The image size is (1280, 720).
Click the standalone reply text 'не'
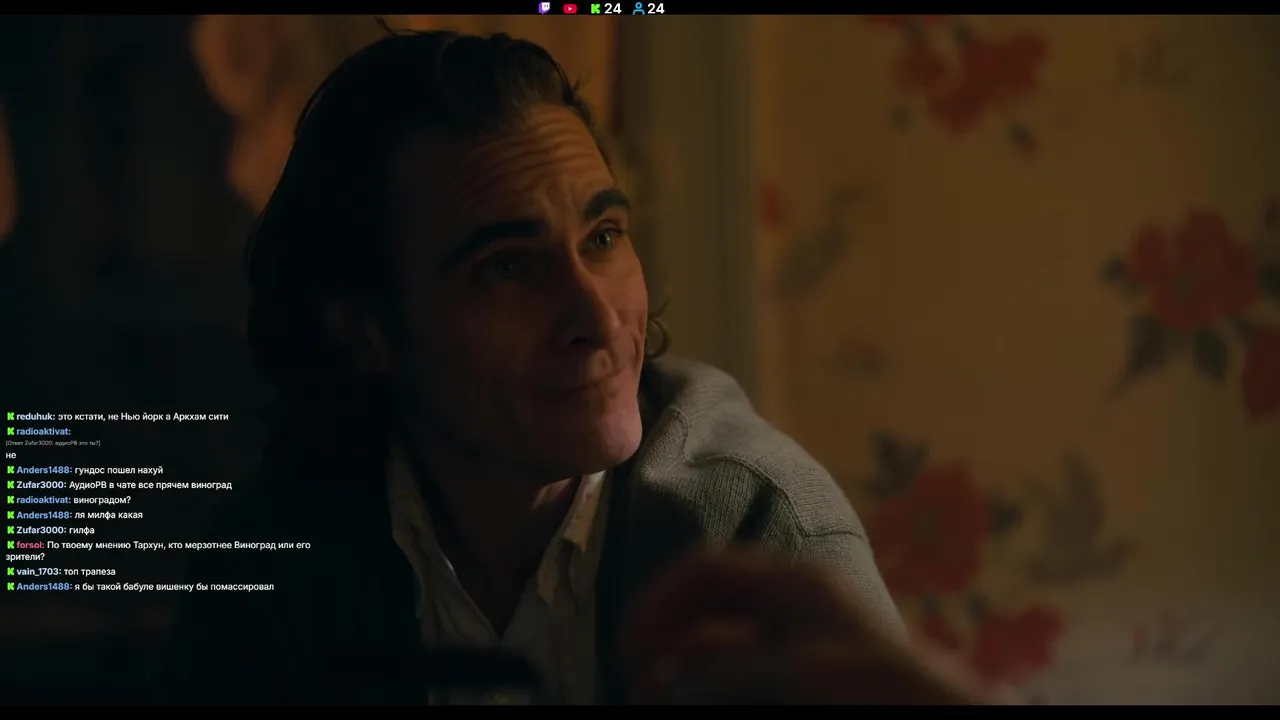[x=11, y=455]
